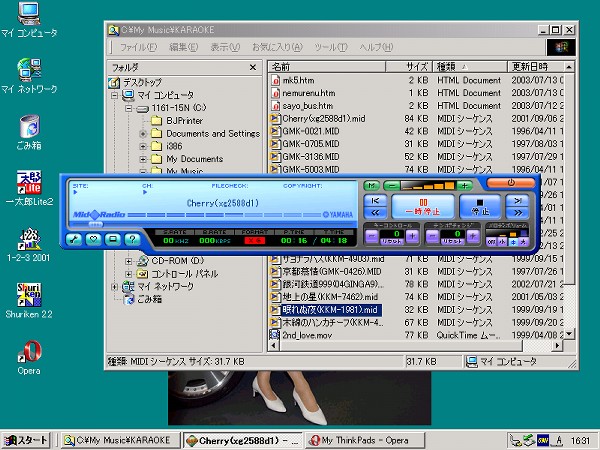Open マイ コンピュータ desktop icon

[x=29, y=19]
